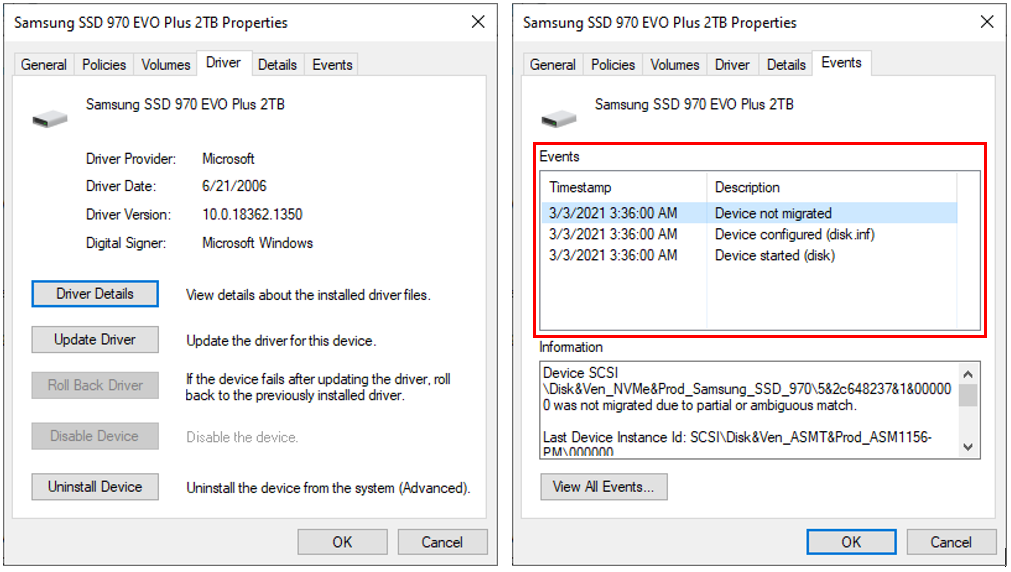Click the Timestamp column header

[x=623, y=187]
